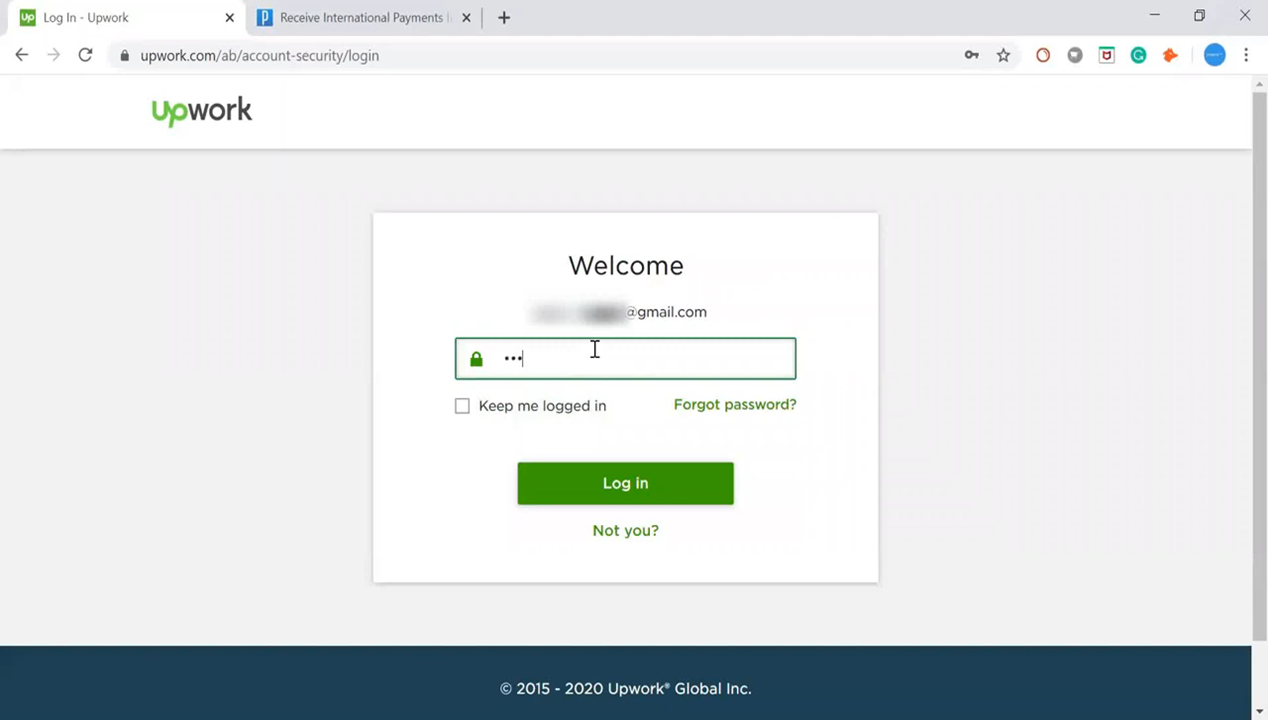Open saved passwords key icon
Image resolution: width=1268 pixels, height=720 pixels.
click(x=971, y=56)
